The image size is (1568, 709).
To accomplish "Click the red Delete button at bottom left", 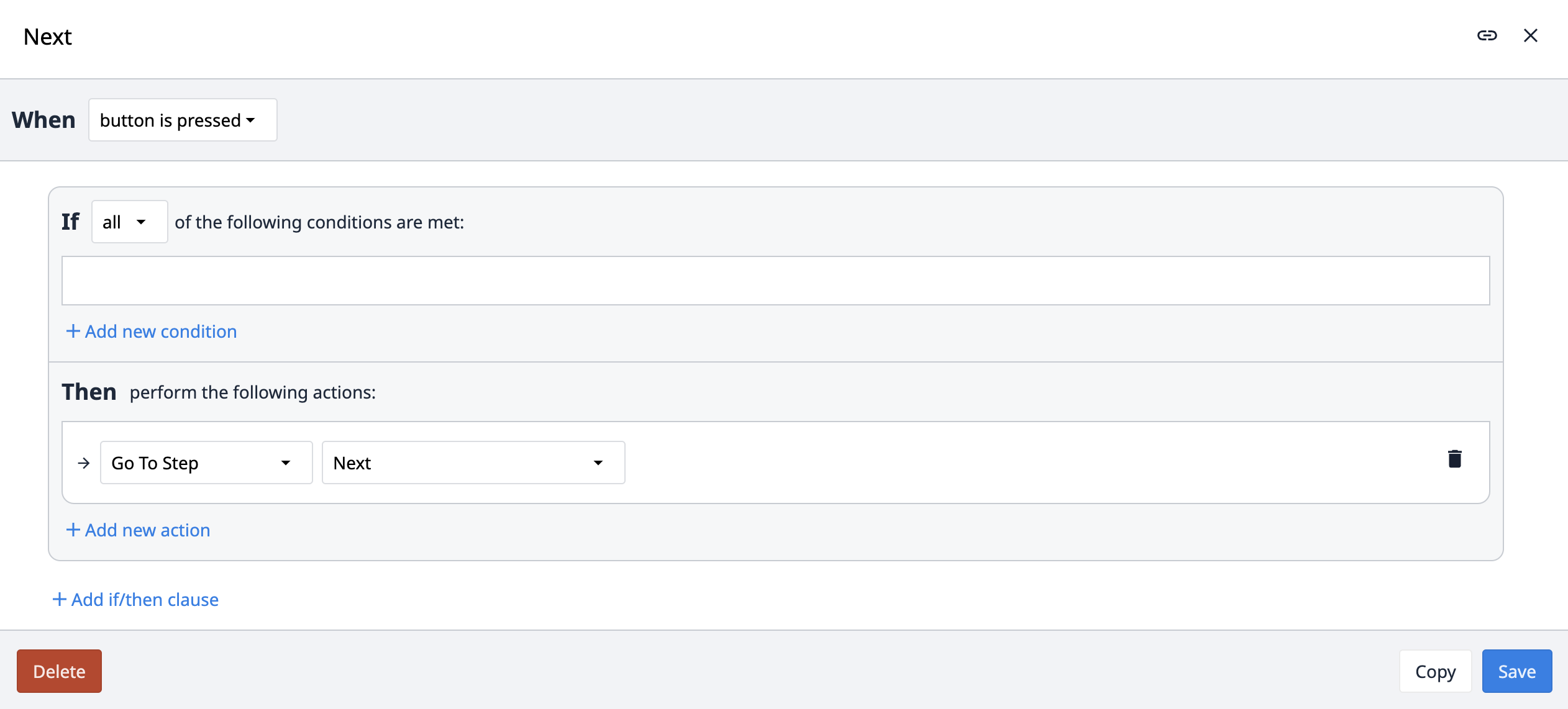I will [59, 671].
